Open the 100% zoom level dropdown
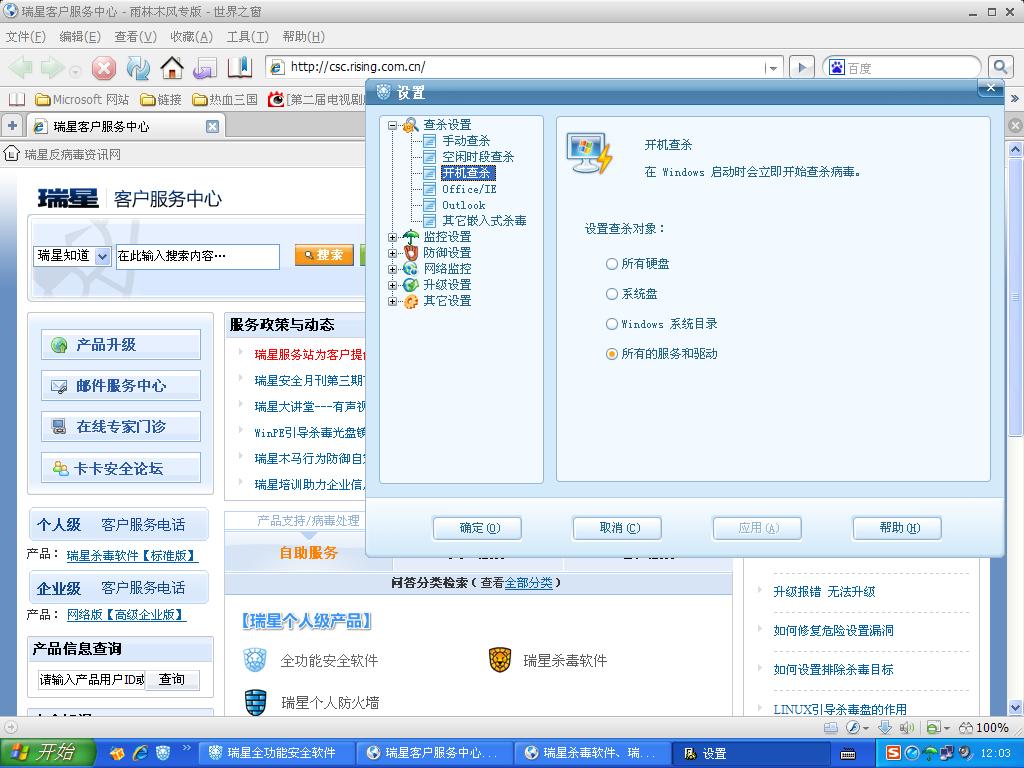 [984, 728]
